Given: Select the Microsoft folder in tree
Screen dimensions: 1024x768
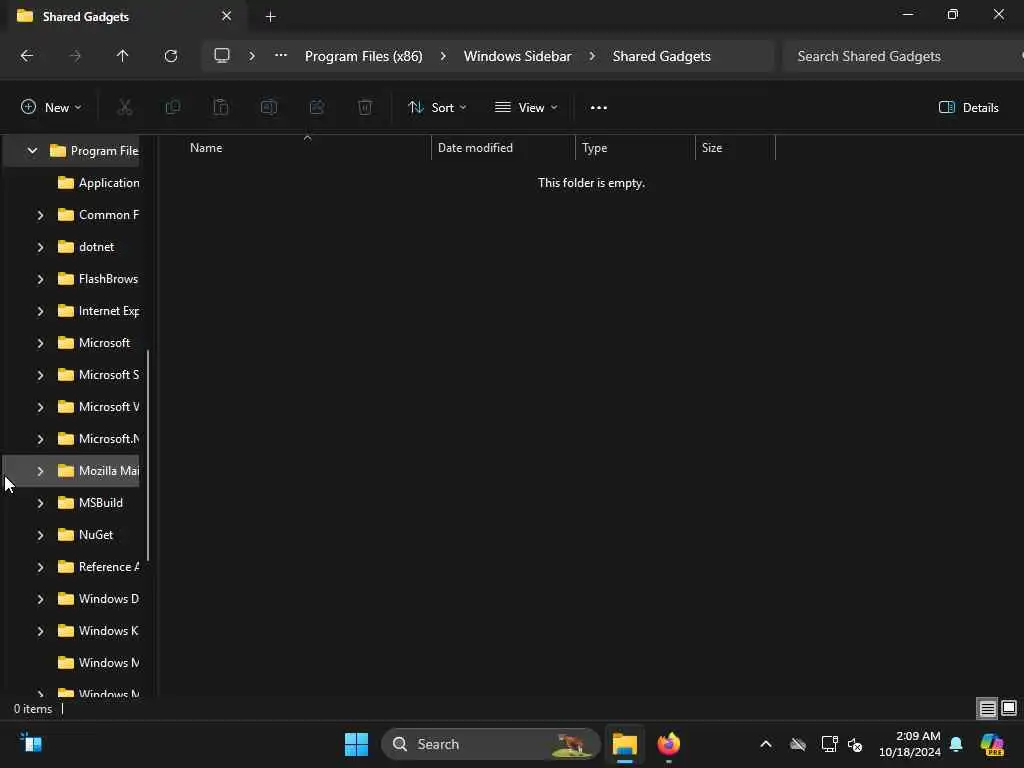Looking at the screenshot, I should [x=94, y=343].
